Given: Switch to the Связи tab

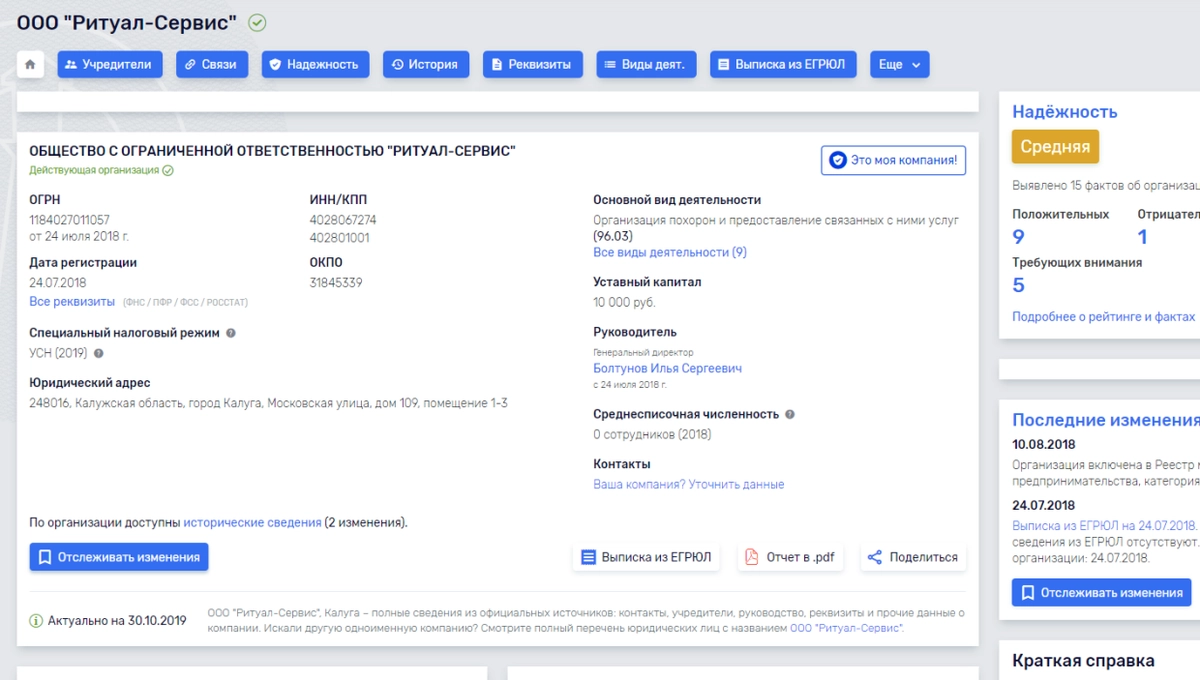Looking at the screenshot, I should click(212, 64).
